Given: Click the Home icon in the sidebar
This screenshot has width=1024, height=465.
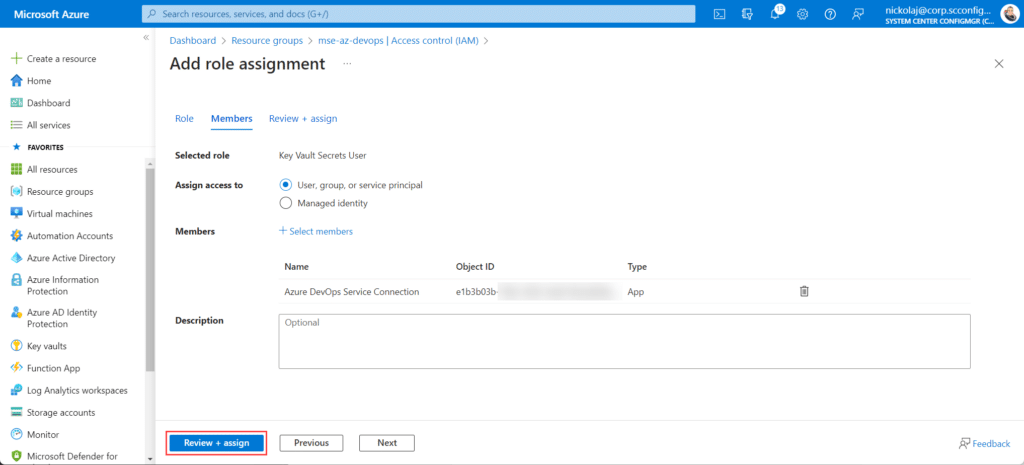Looking at the screenshot, I should point(17,81).
